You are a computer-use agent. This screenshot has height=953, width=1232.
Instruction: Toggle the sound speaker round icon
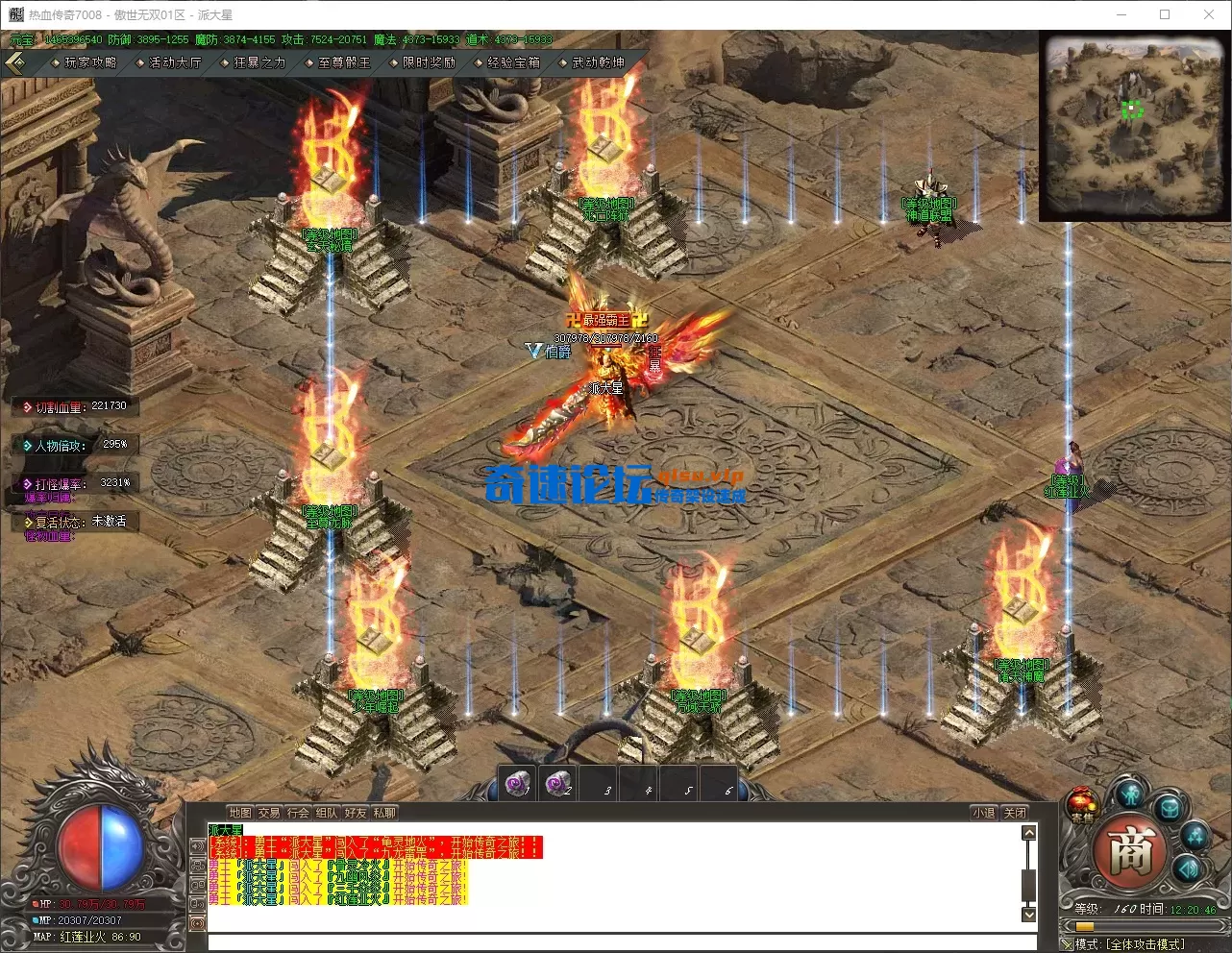[1188, 869]
